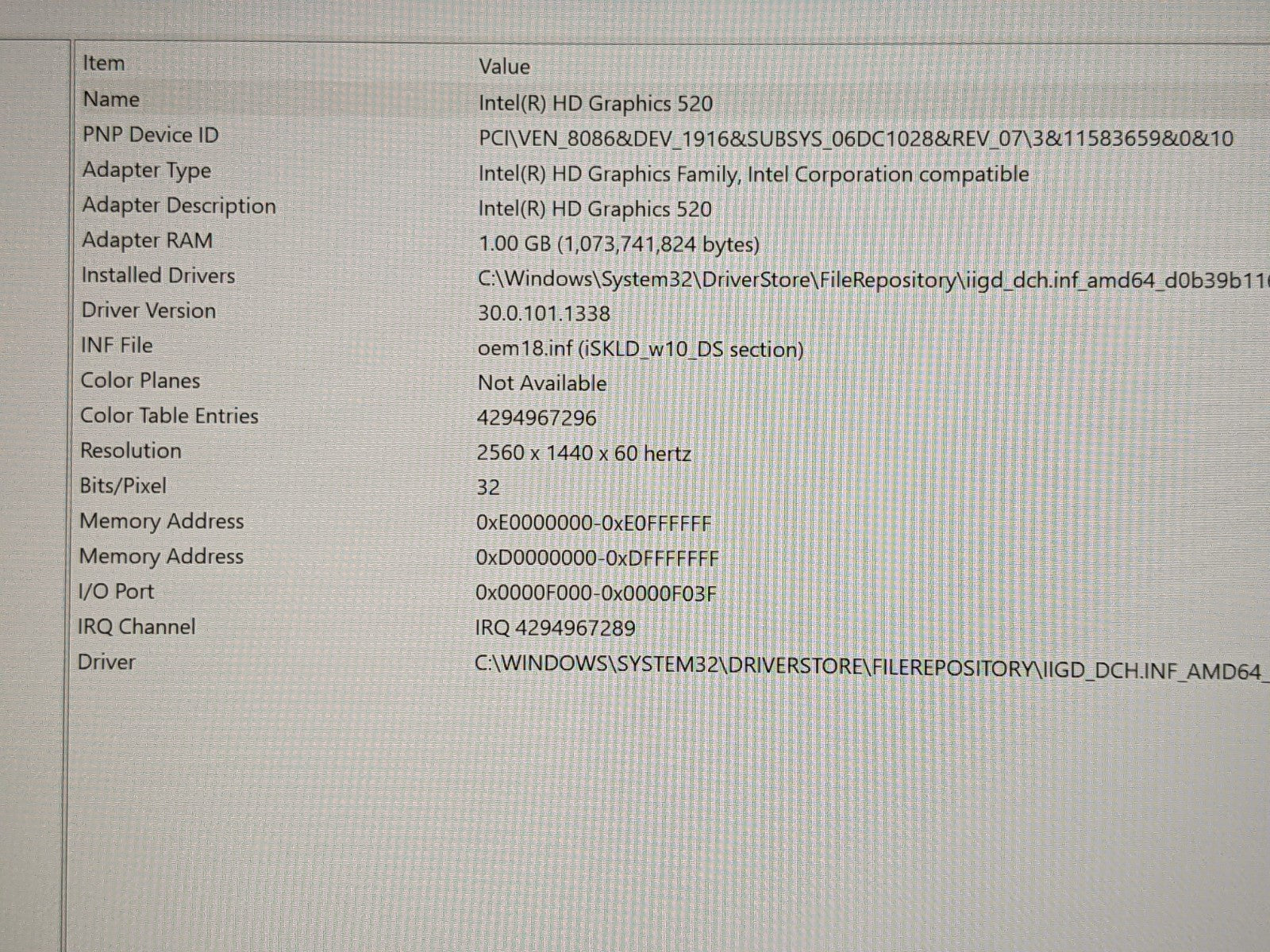Select the last Driver row label
Image resolution: width=1270 pixels, height=952 pixels.
point(106,662)
